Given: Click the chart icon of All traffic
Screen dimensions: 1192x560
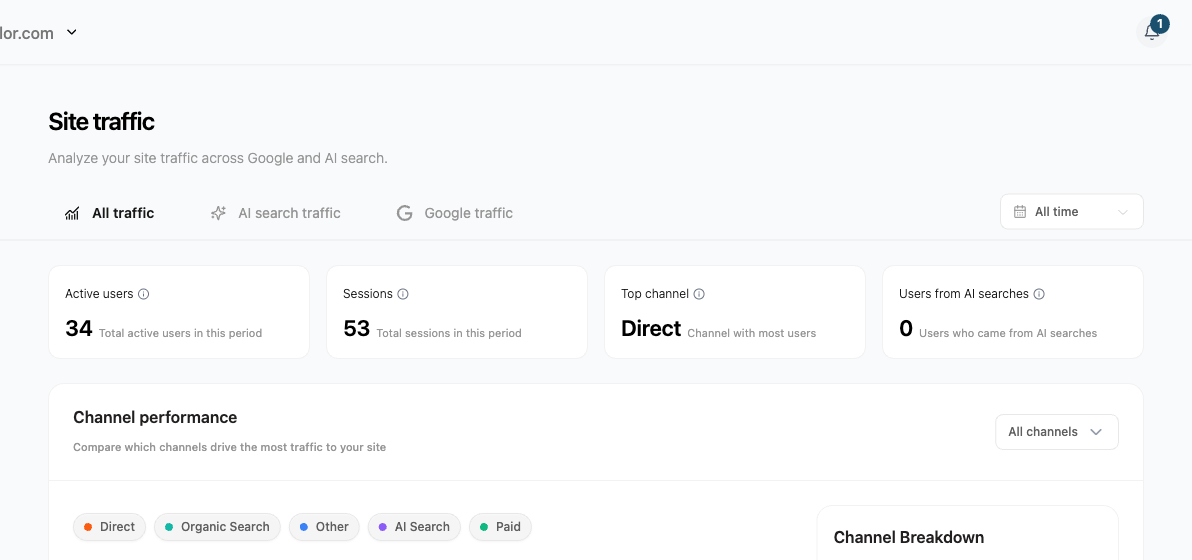Looking at the screenshot, I should click(x=72, y=214).
